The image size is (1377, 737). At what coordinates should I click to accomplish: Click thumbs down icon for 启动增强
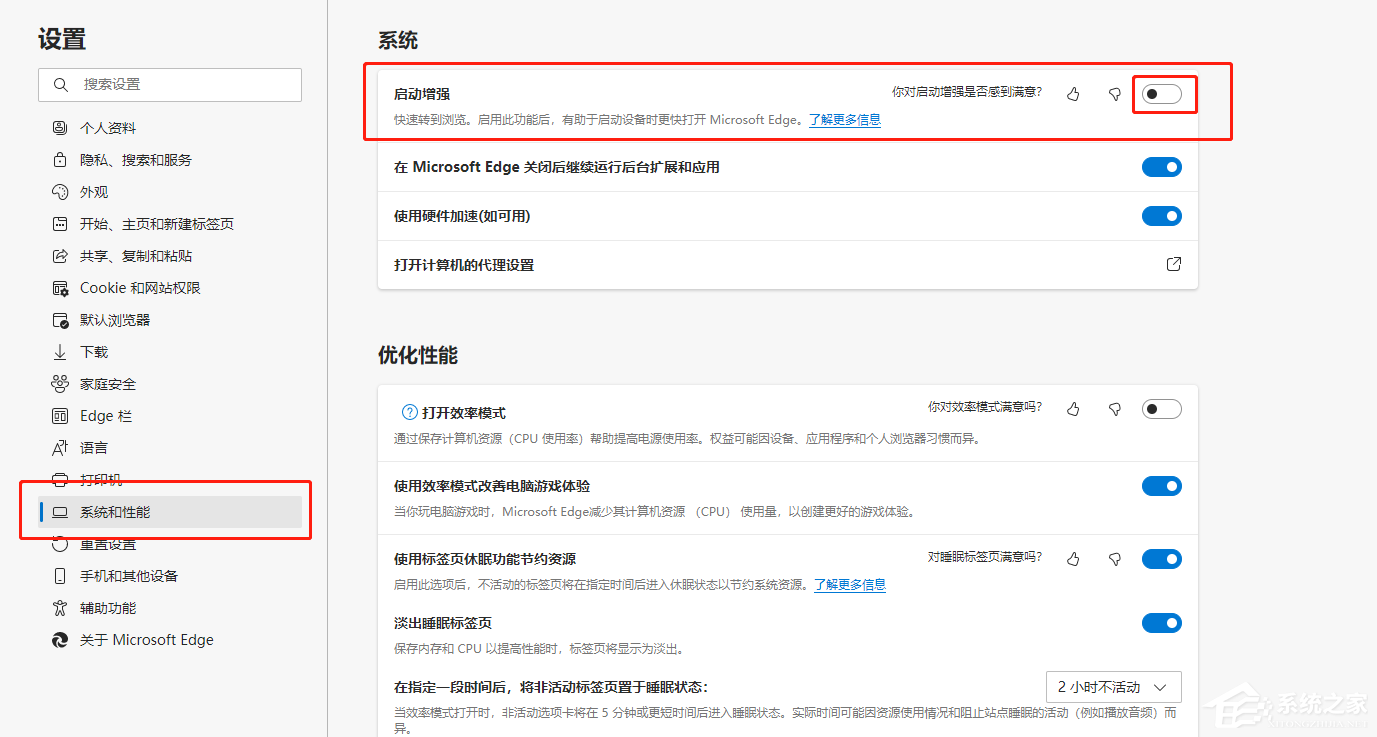coord(1114,94)
